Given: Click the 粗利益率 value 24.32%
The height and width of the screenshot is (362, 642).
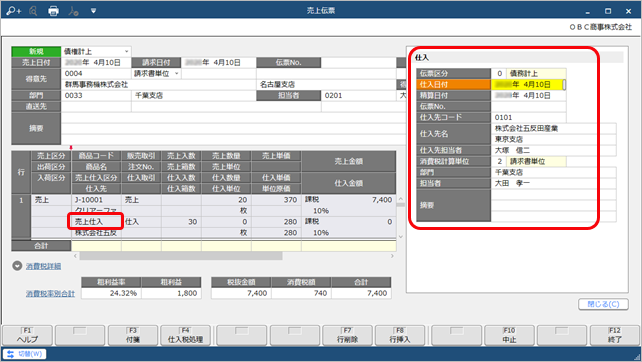Looking at the screenshot, I should (x=111, y=293).
